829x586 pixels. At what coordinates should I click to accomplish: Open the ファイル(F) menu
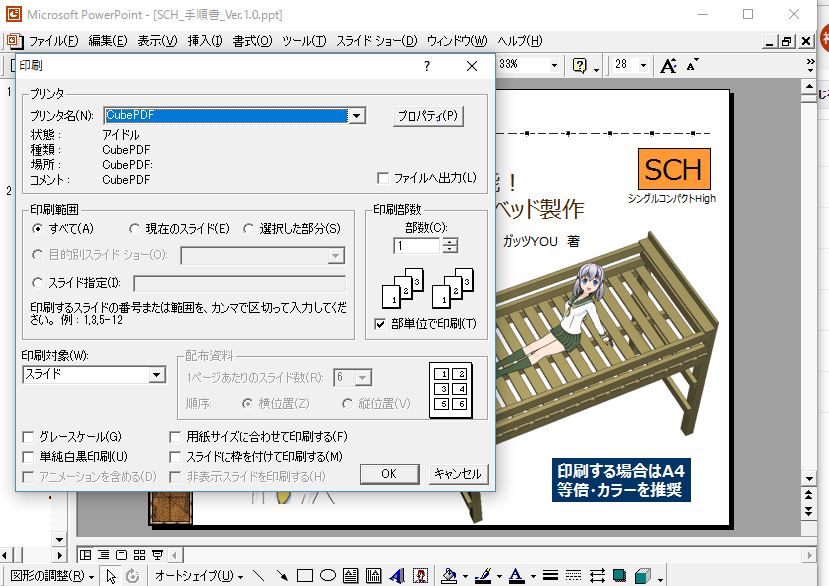[53, 41]
